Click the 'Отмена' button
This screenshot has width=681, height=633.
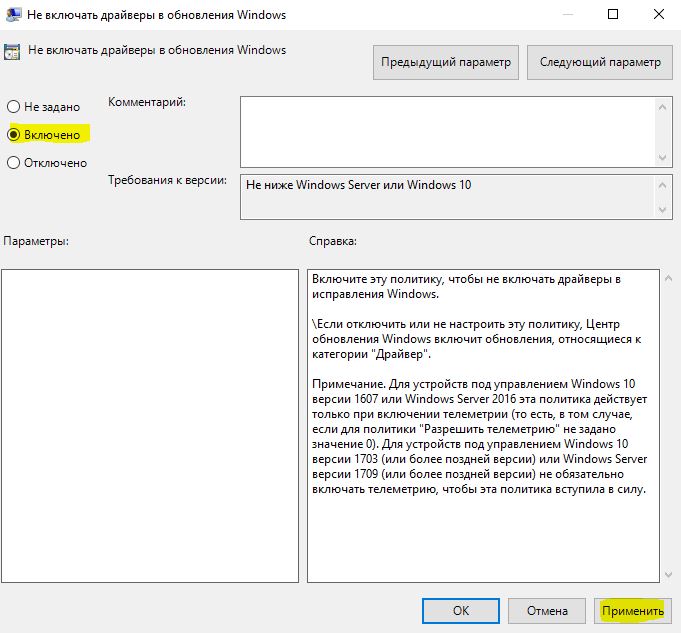coord(547,611)
